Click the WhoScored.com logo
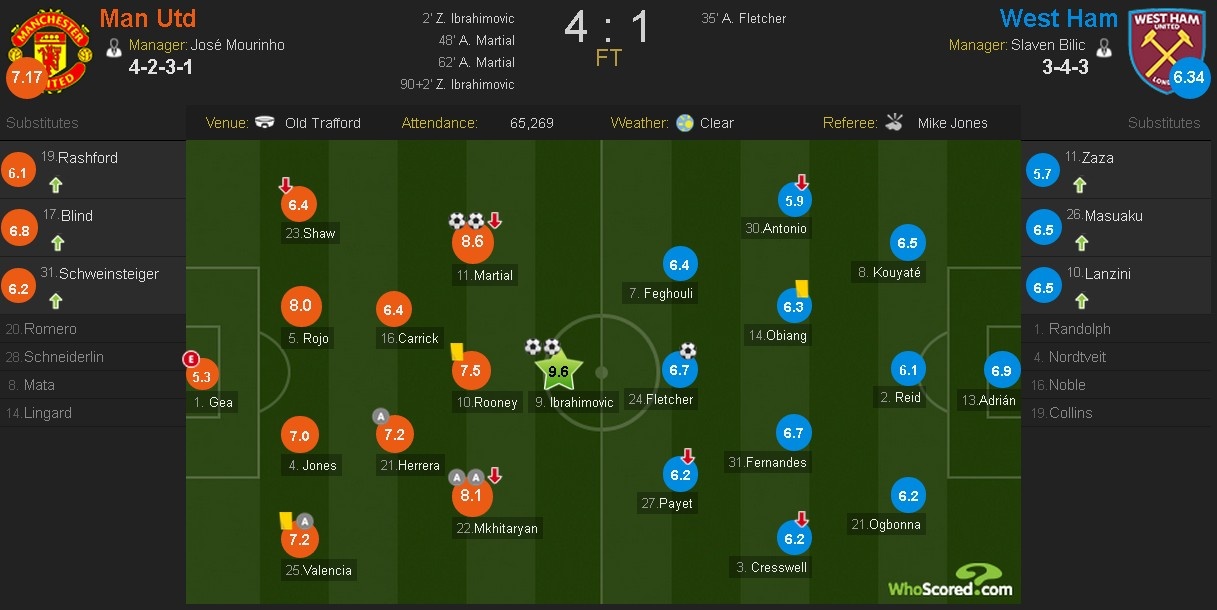Viewport: 1217px width, 610px height. (x=949, y=581)
